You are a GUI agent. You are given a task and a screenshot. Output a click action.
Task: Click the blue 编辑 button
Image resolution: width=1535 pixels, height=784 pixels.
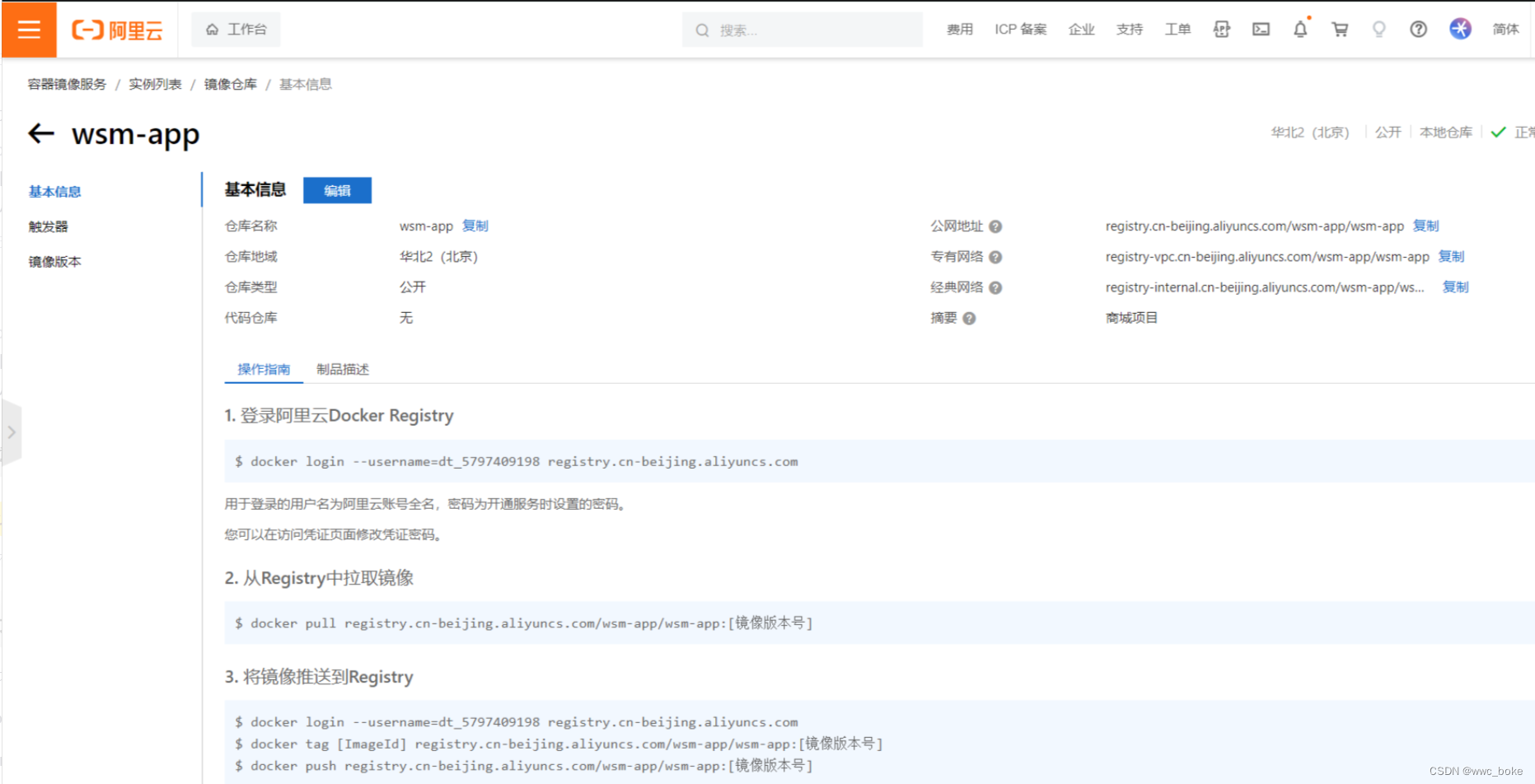(337, 190)
